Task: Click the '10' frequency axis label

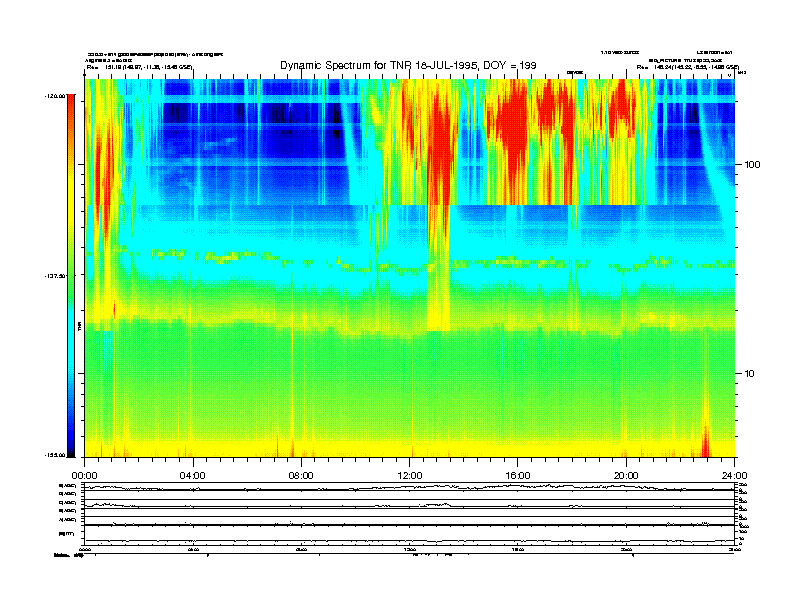Action: click(x=750, y=374)
